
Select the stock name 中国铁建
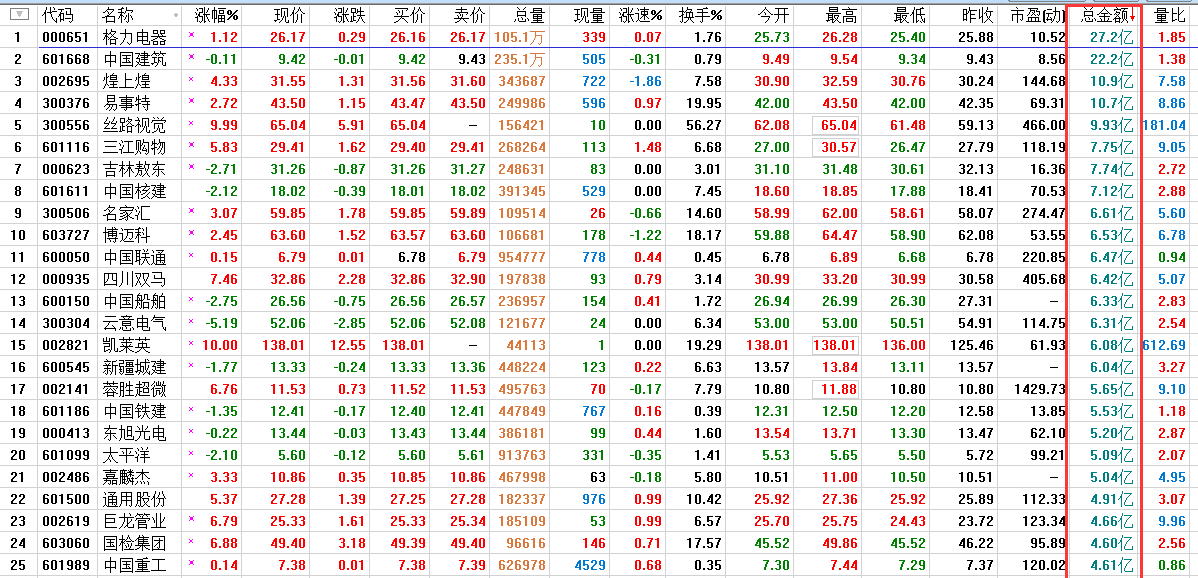click(134, 412)
